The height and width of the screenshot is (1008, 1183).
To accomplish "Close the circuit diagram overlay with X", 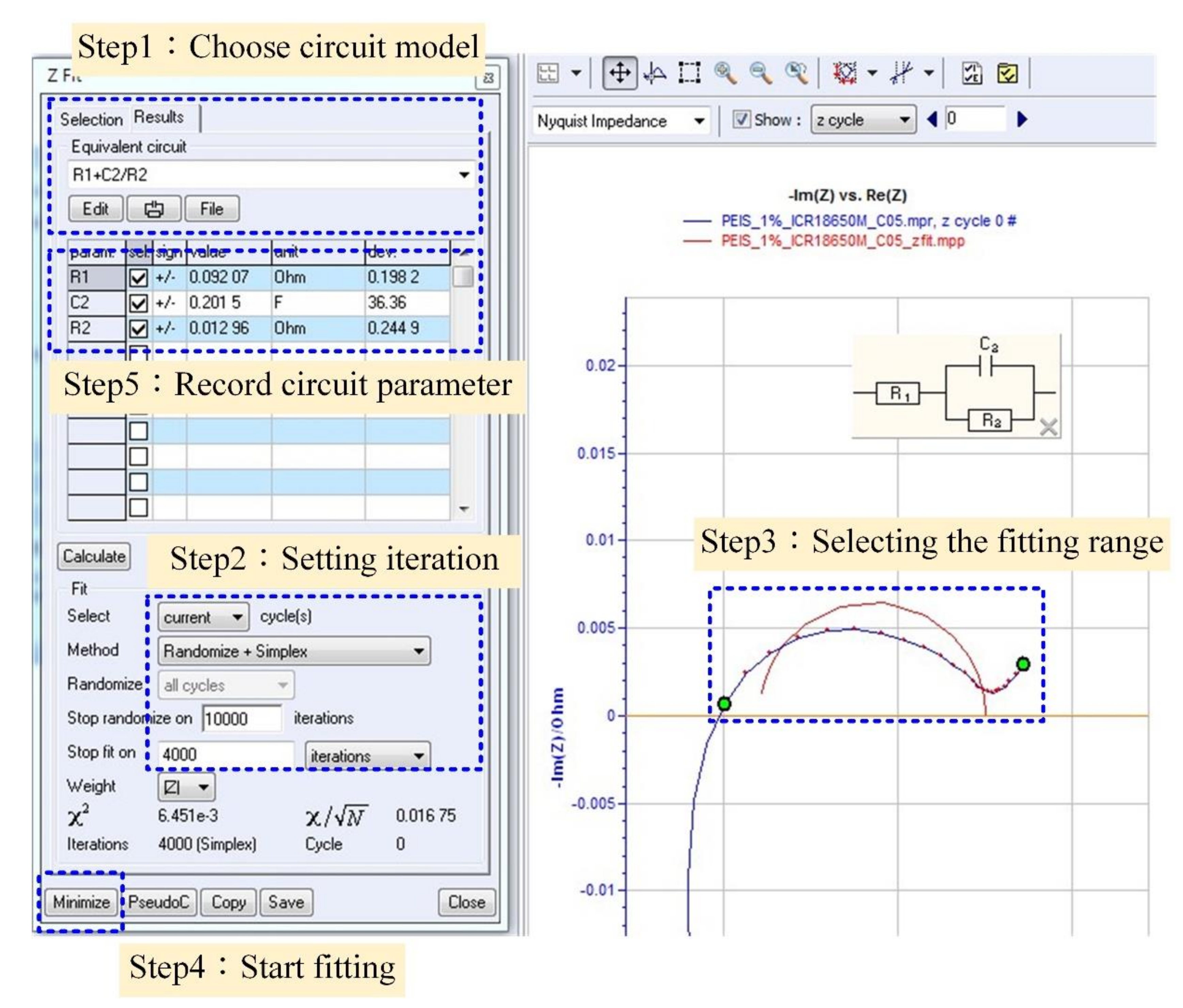I will (x=1048, y=426).
